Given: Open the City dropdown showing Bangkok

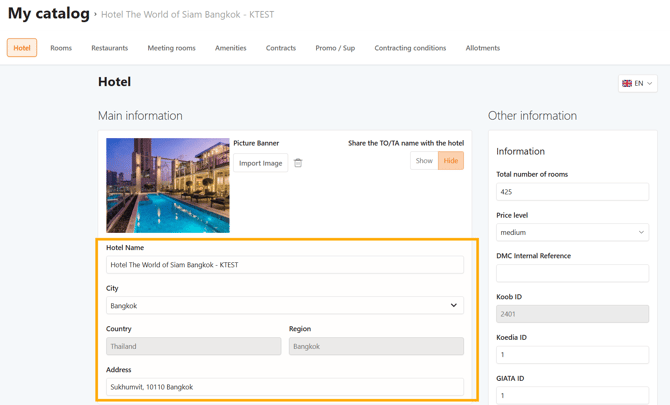Looking at the screenshot, I should point(284,306).
